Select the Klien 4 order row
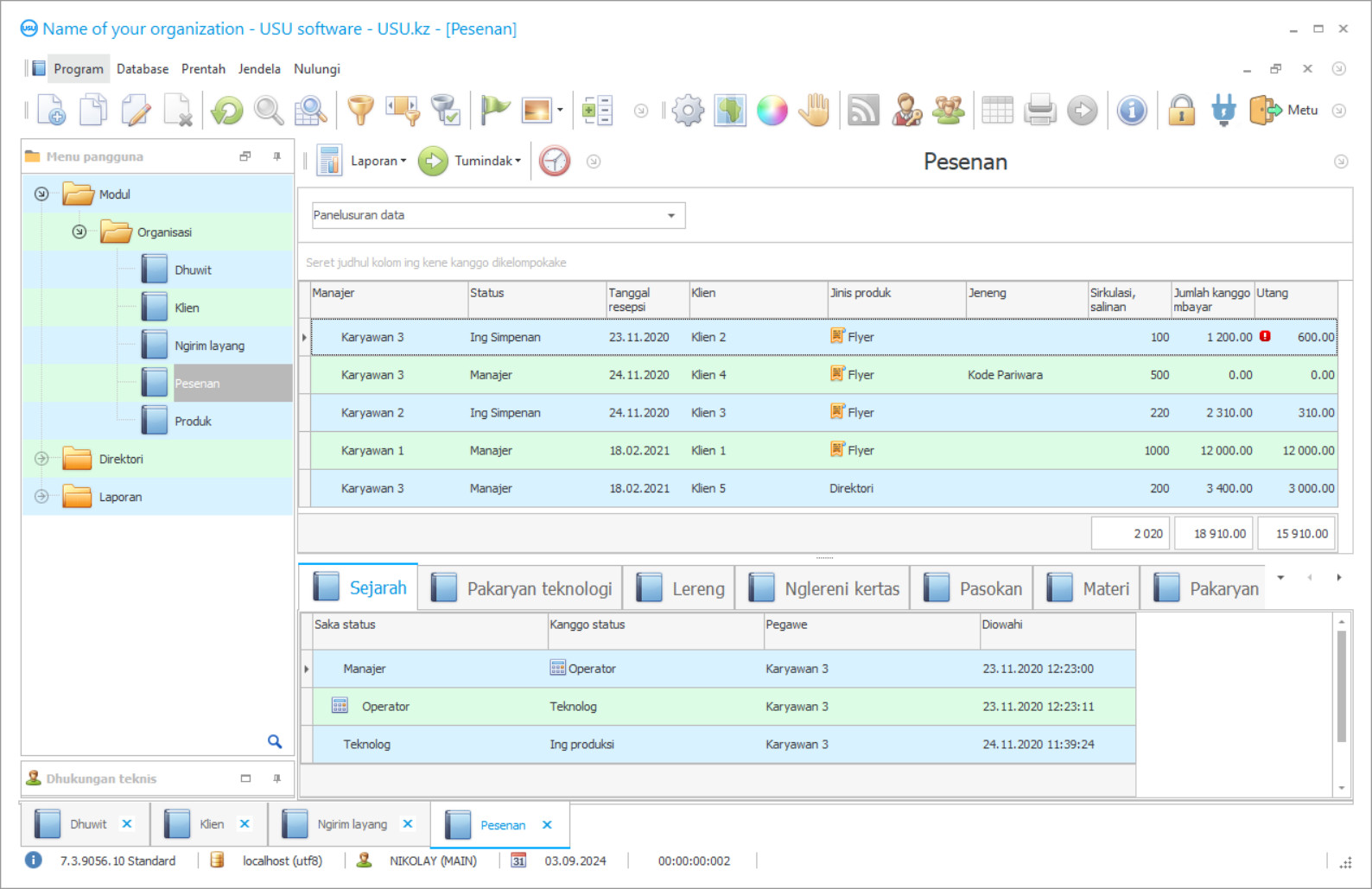Image resolution: width=1372 pixels, height=889 pixels. 708,375
